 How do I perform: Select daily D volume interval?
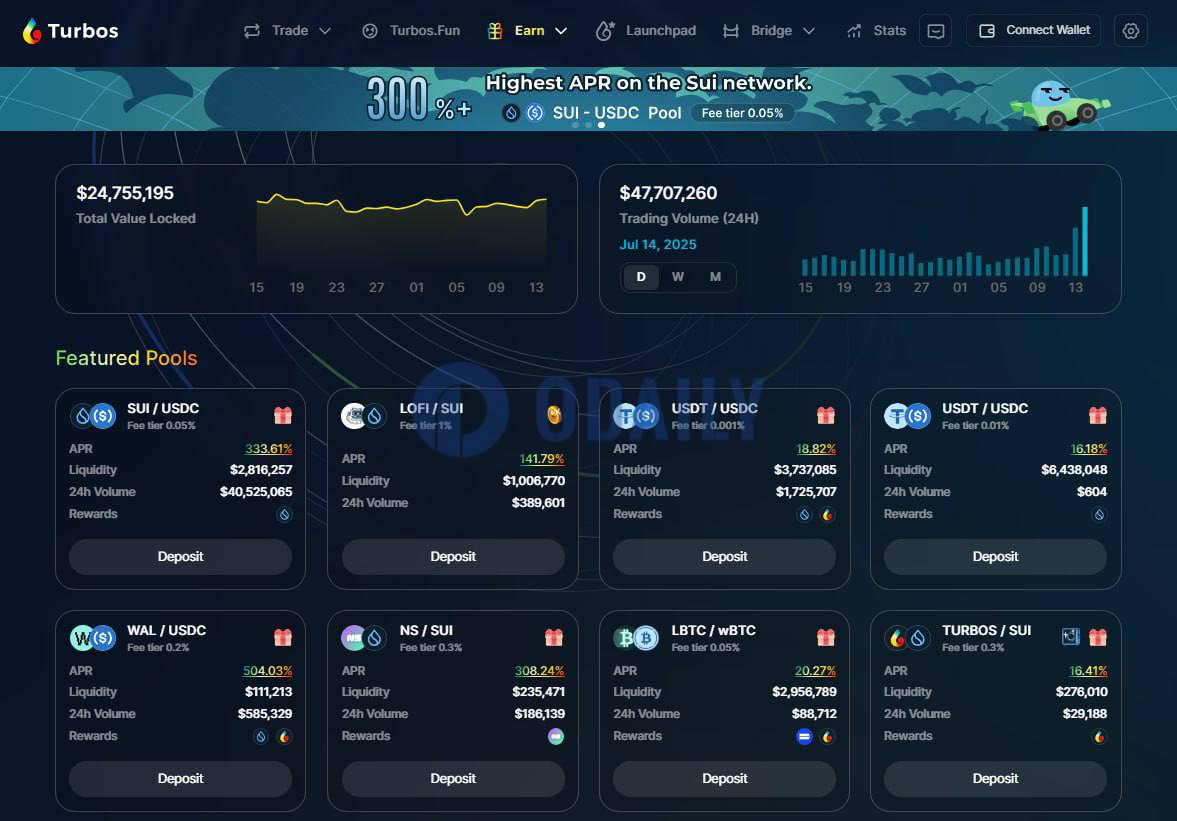[641, 277]
